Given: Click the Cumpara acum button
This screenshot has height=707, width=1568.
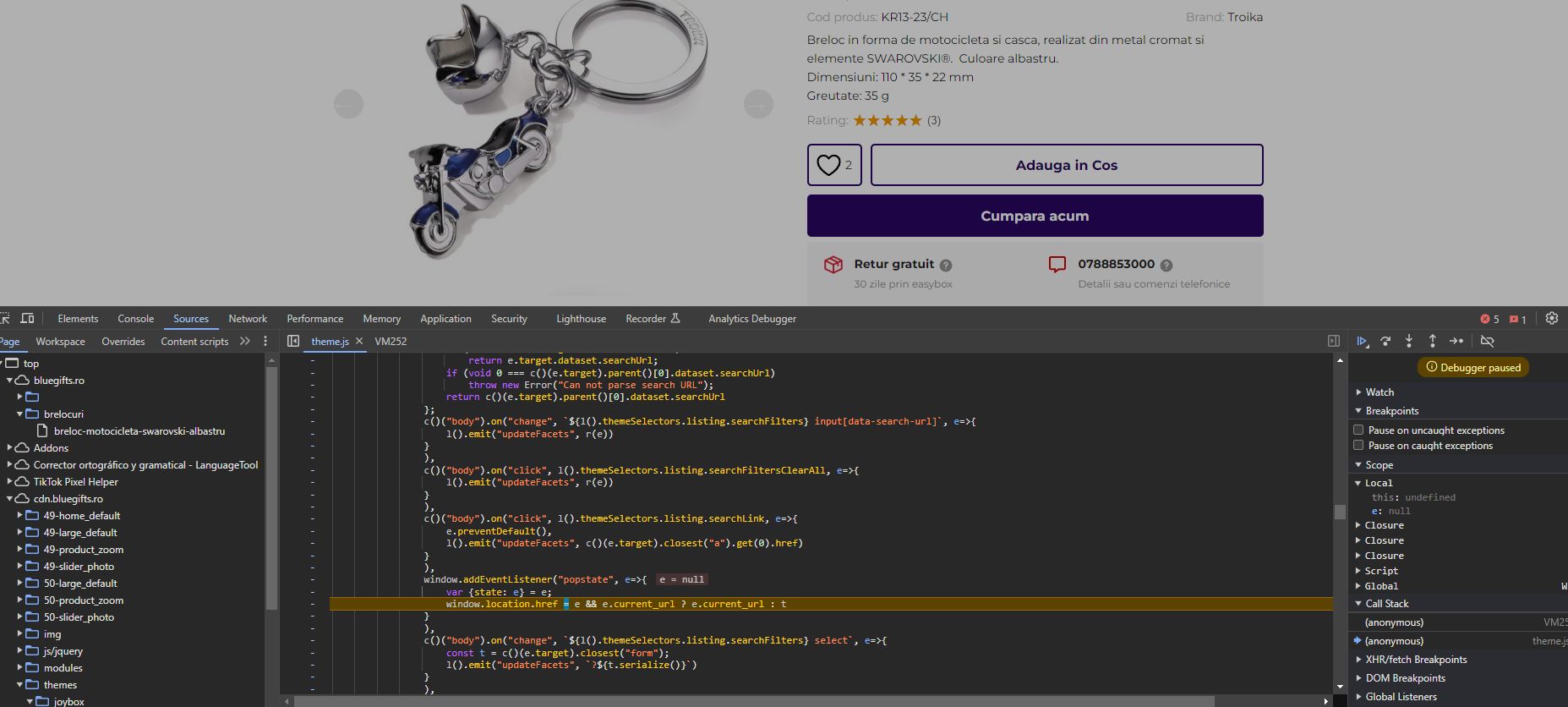Looking at the screenshot, I should 1035,216.
